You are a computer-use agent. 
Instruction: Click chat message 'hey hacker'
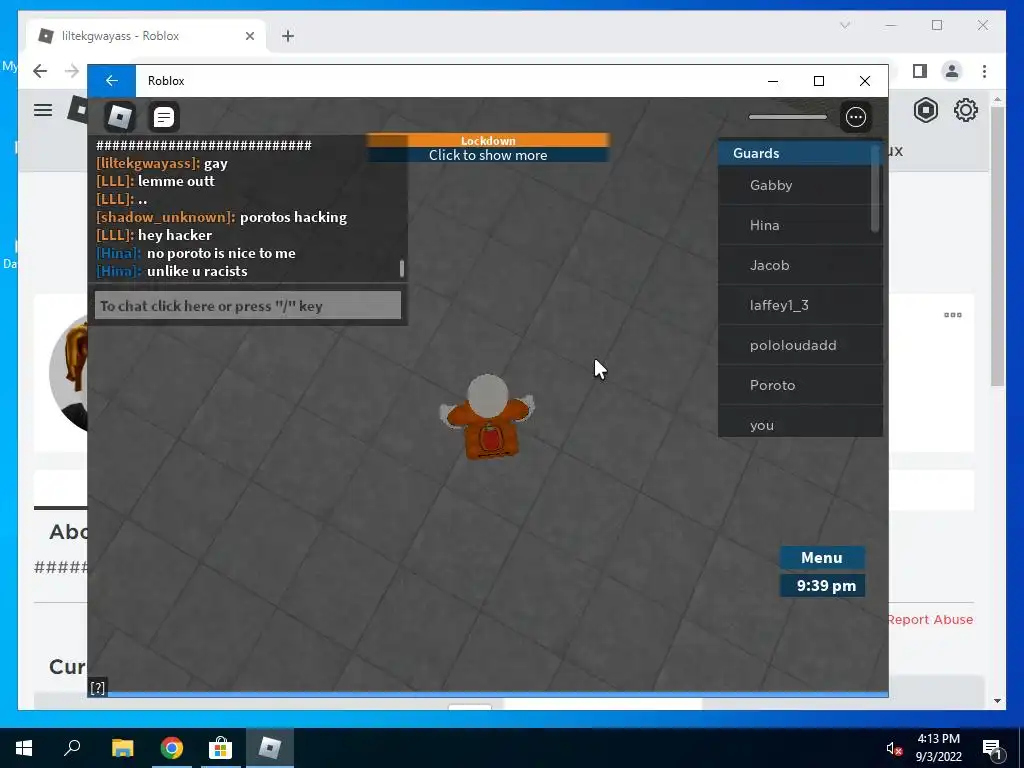[175, 235]
